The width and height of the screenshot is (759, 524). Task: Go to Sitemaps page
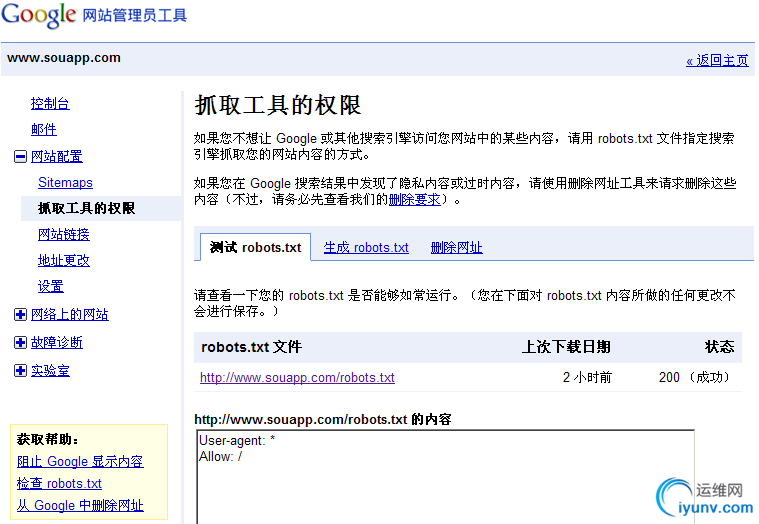point(65,182)
